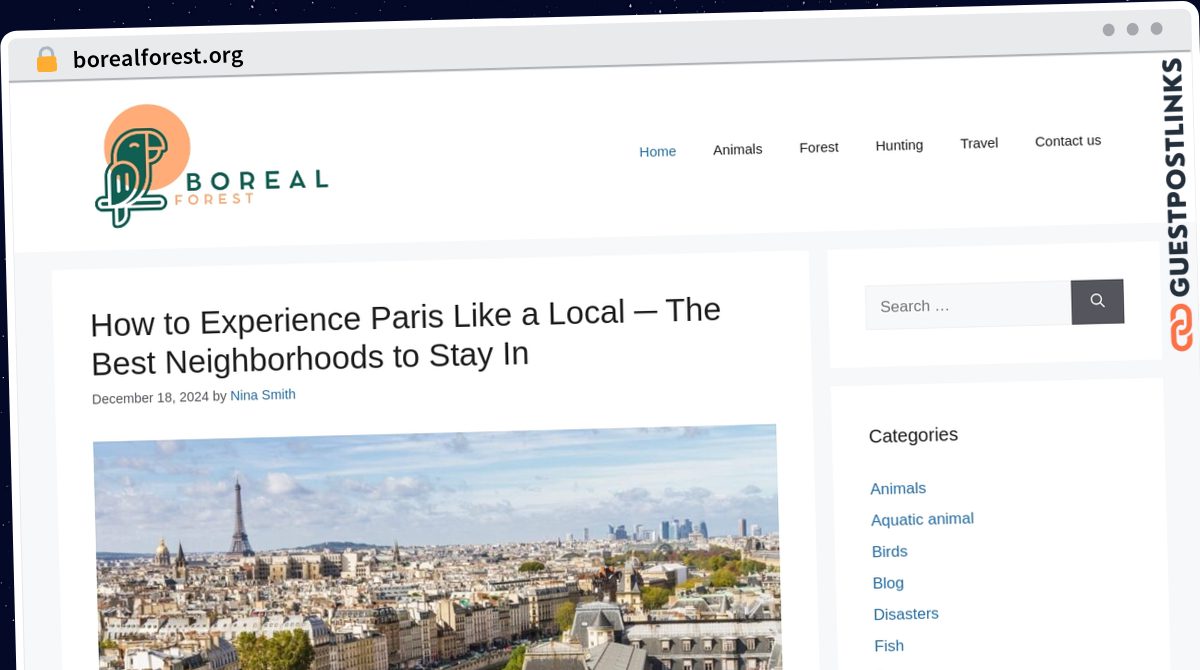
Task: Open the Birds category
Action: point(890,551)
